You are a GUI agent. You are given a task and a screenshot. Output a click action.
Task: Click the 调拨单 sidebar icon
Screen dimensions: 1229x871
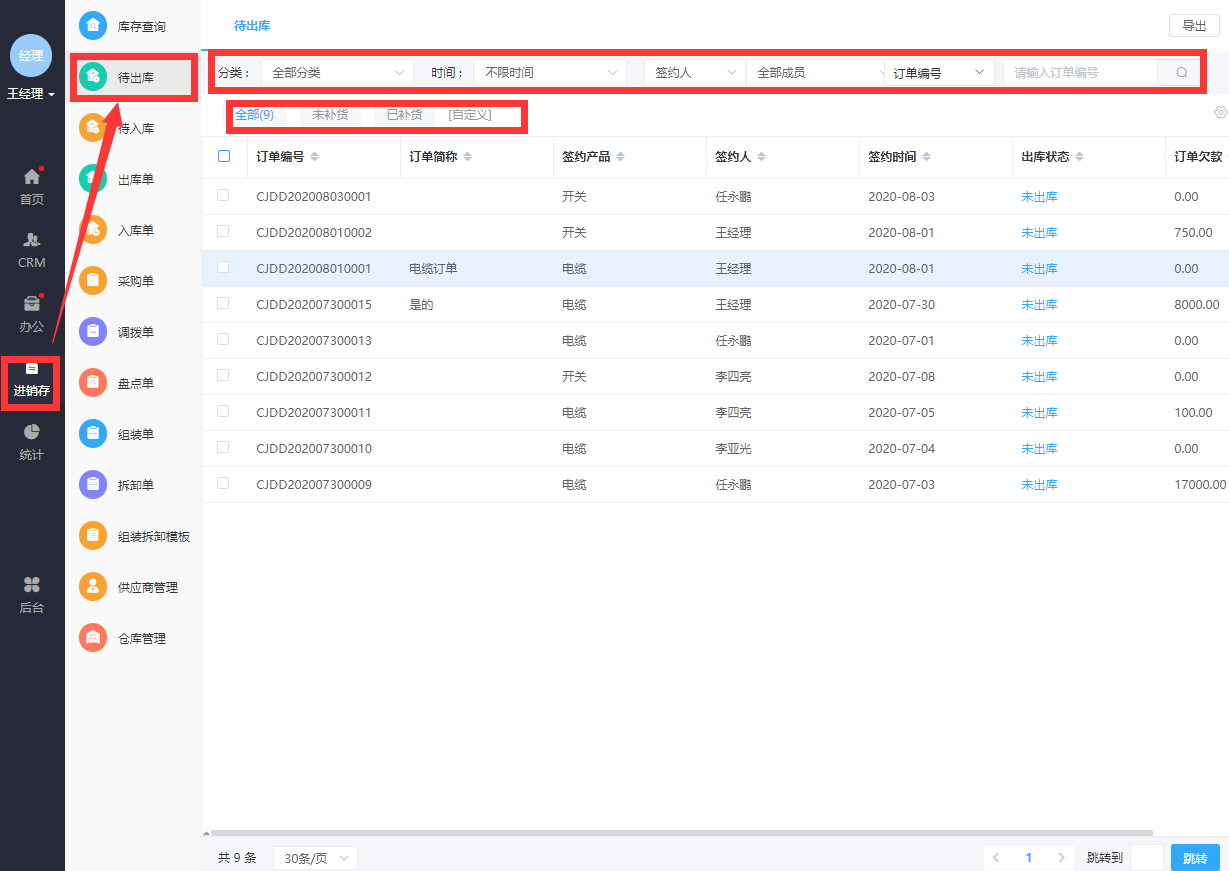coord(93,332)
